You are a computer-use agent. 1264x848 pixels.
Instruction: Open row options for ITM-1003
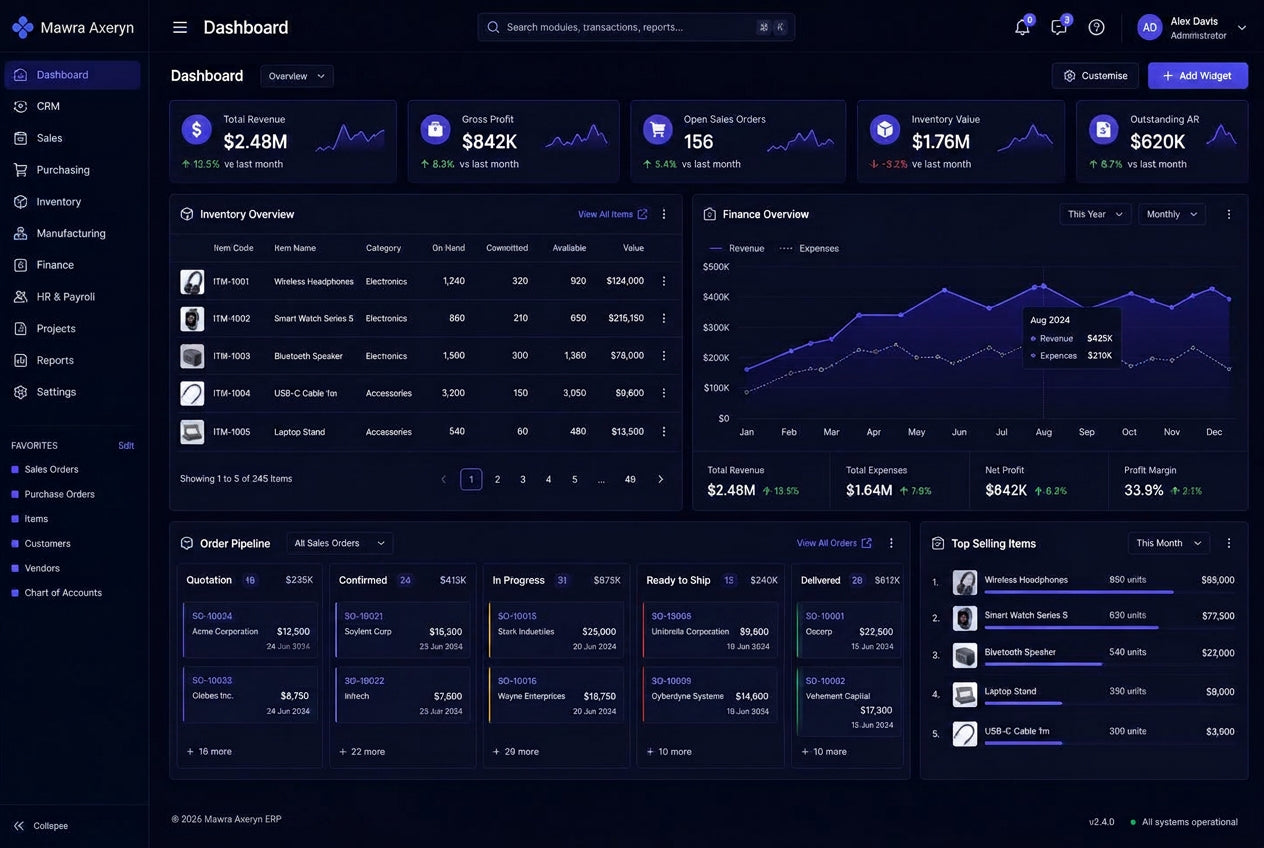[x=663, y=355]
